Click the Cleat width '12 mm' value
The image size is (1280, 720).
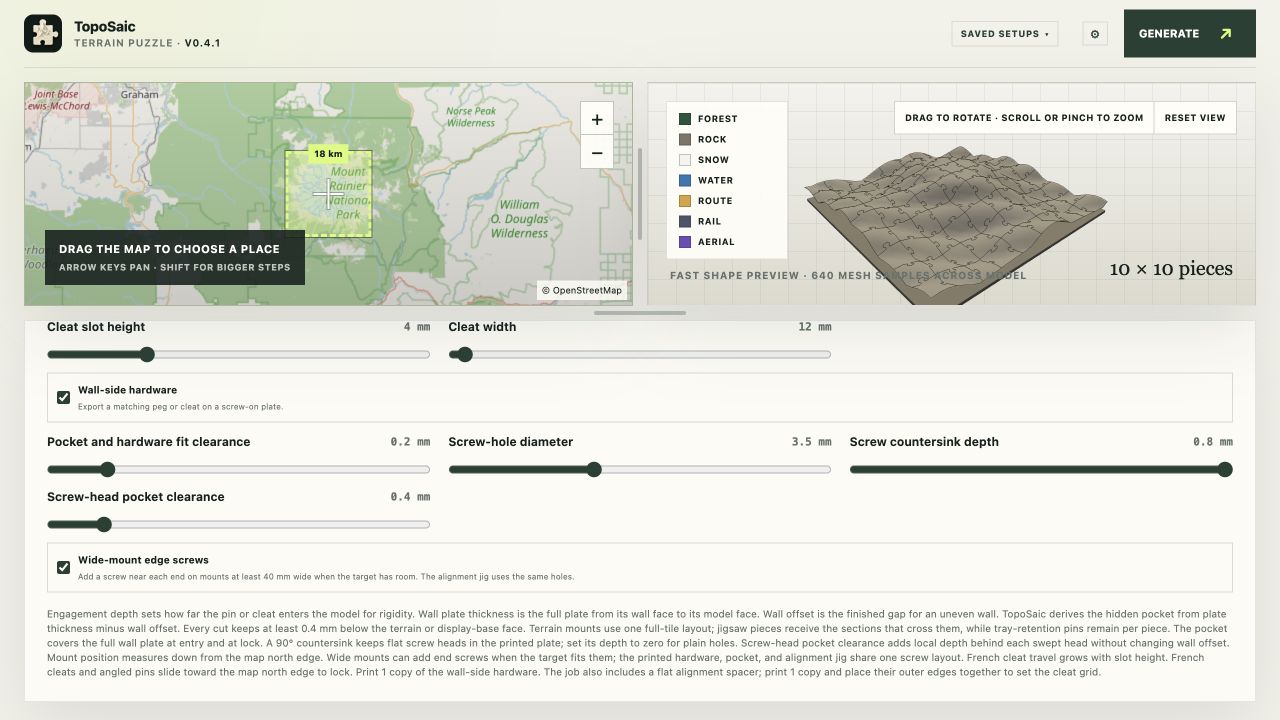point(815,327)
